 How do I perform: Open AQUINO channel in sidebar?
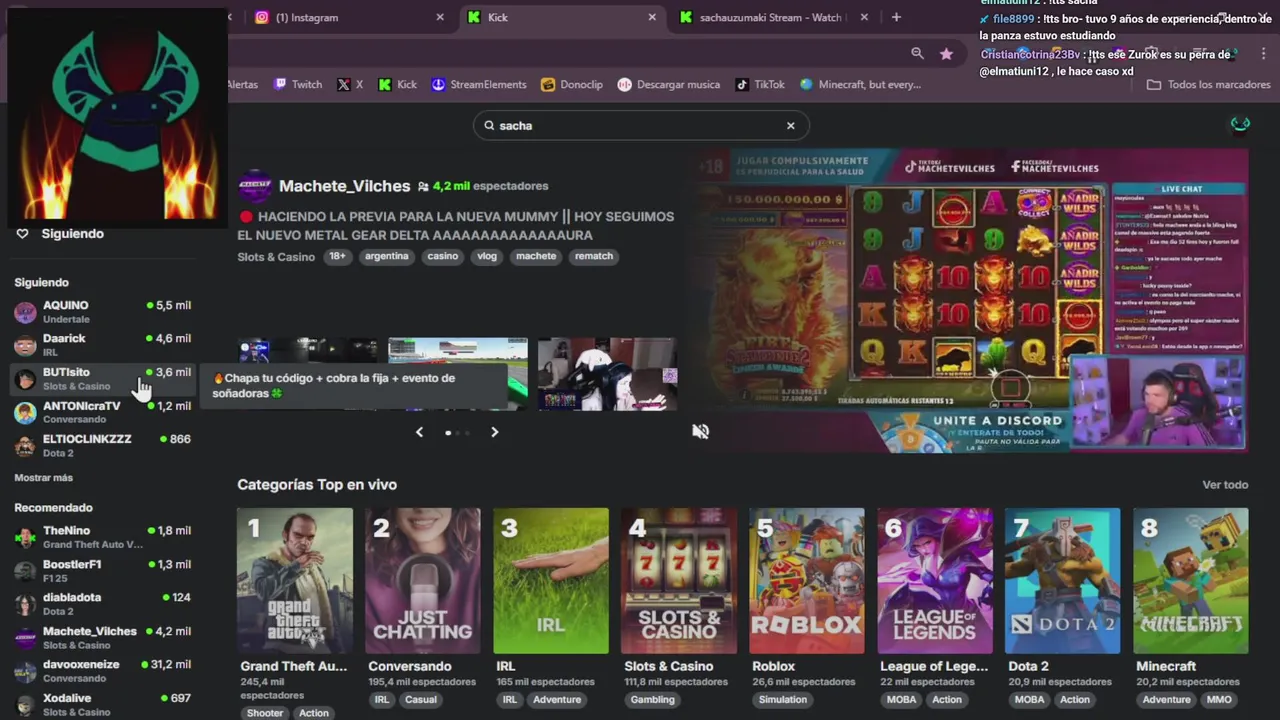click(x=103, y=312)
